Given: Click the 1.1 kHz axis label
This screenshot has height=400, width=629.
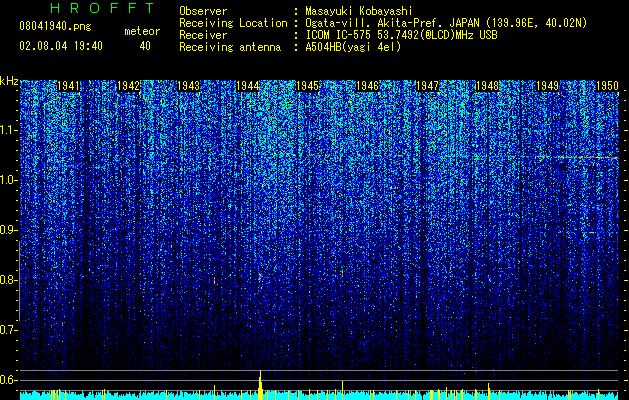Looking at the screenshot, I should click(8, 130).
